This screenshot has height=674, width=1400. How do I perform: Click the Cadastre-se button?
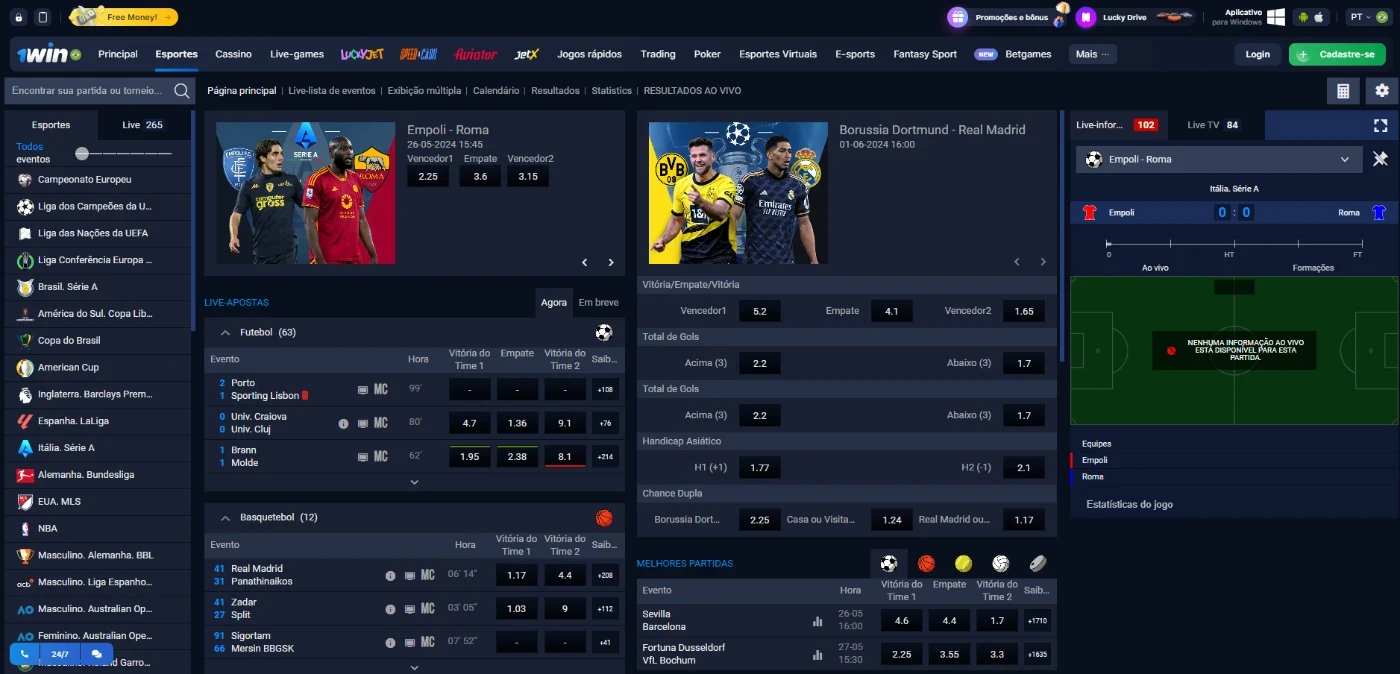1337,54
